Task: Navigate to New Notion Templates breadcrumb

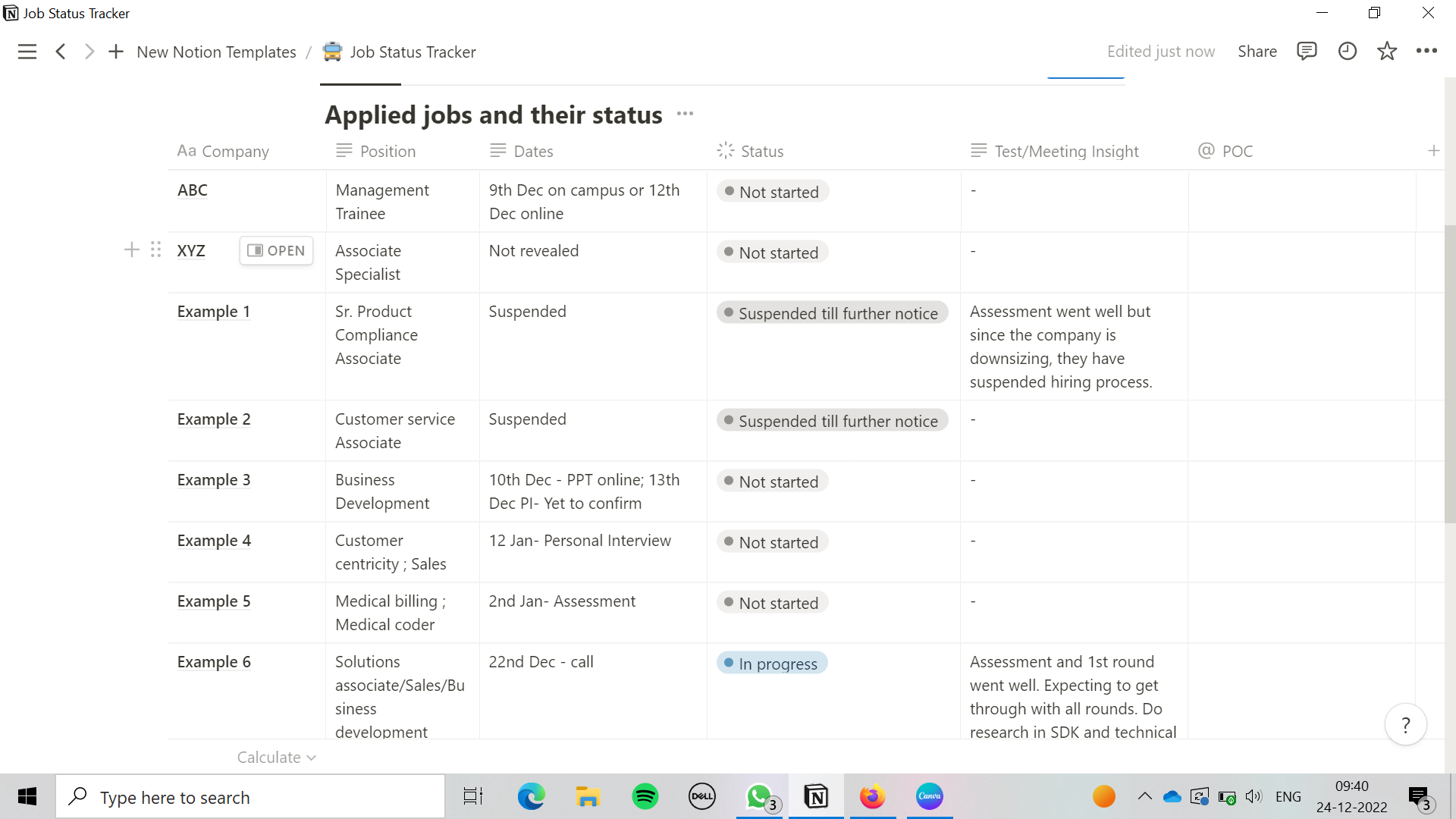Action: point(216,52)
